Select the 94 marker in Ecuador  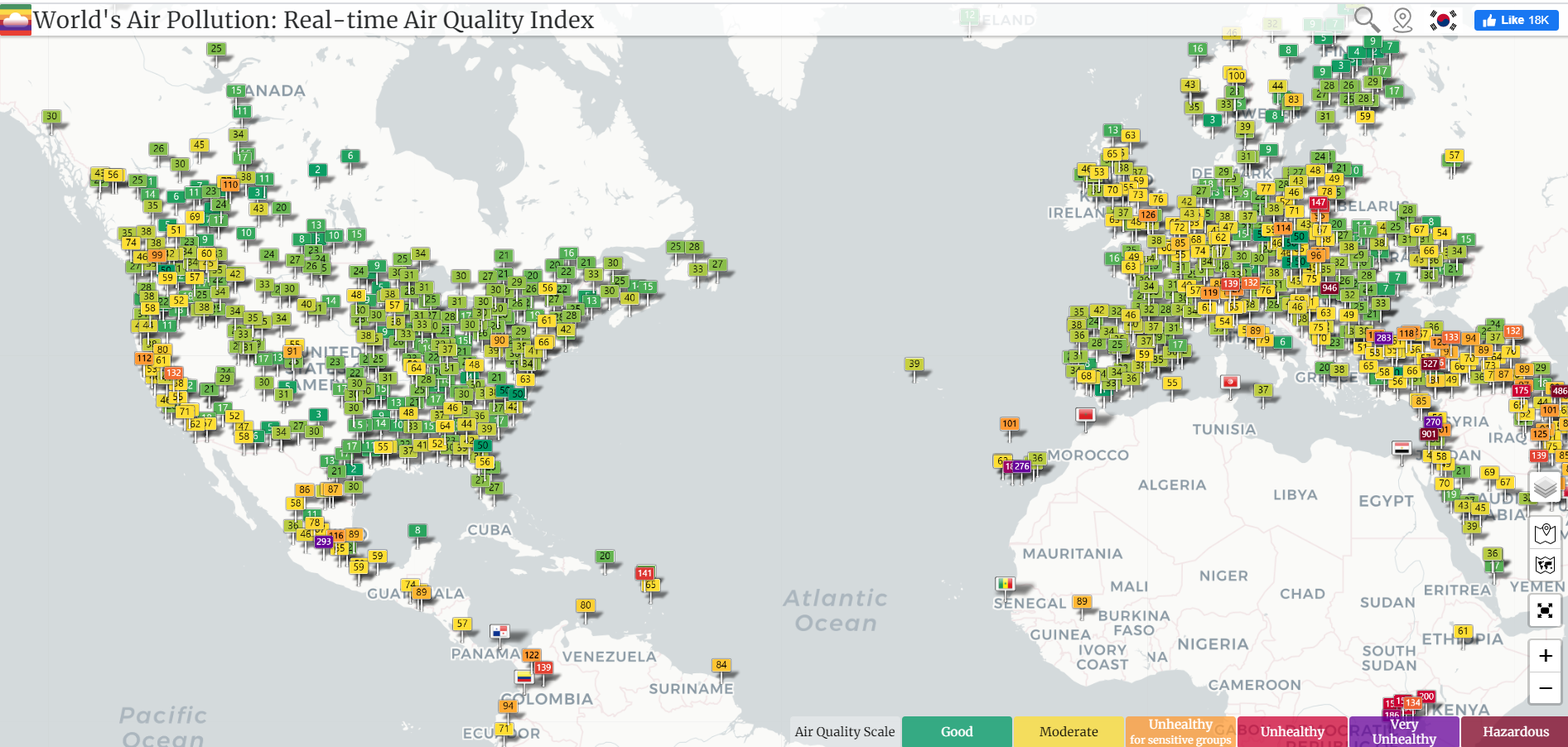508,706
